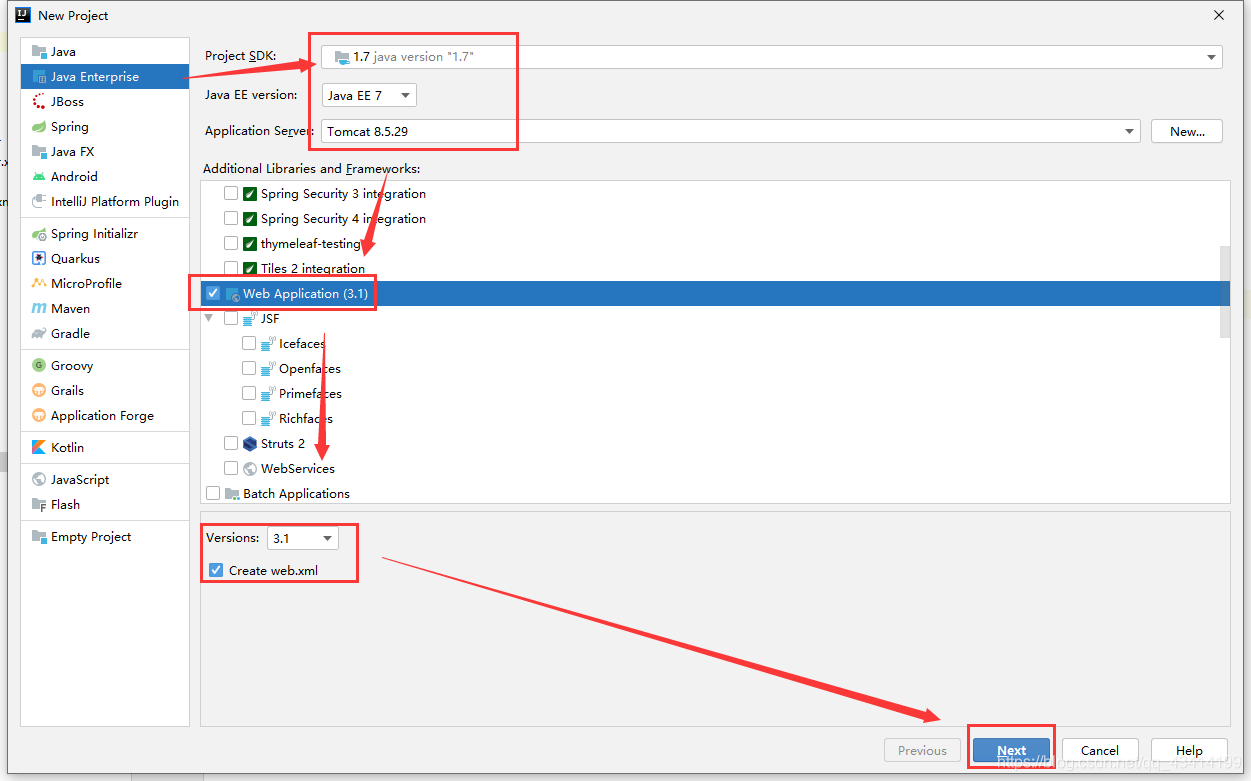Click the MicroProfile icon
Image resolution: width=1251 pixels, height=781 pixels.
point(39,284)
